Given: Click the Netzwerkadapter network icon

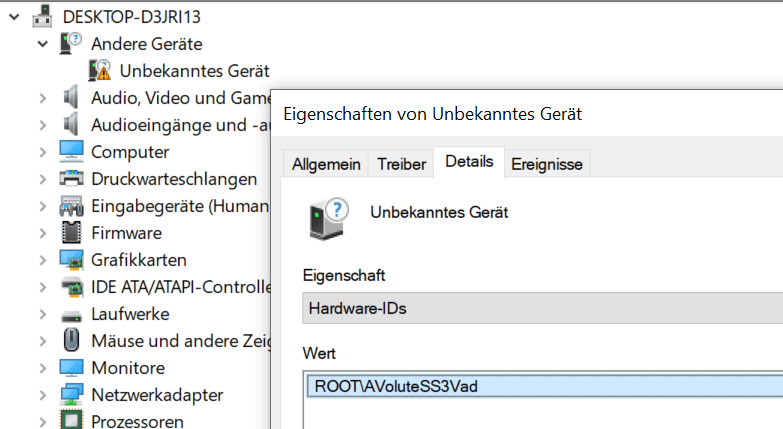Looking at the screenshot, I should click(71, 395).
